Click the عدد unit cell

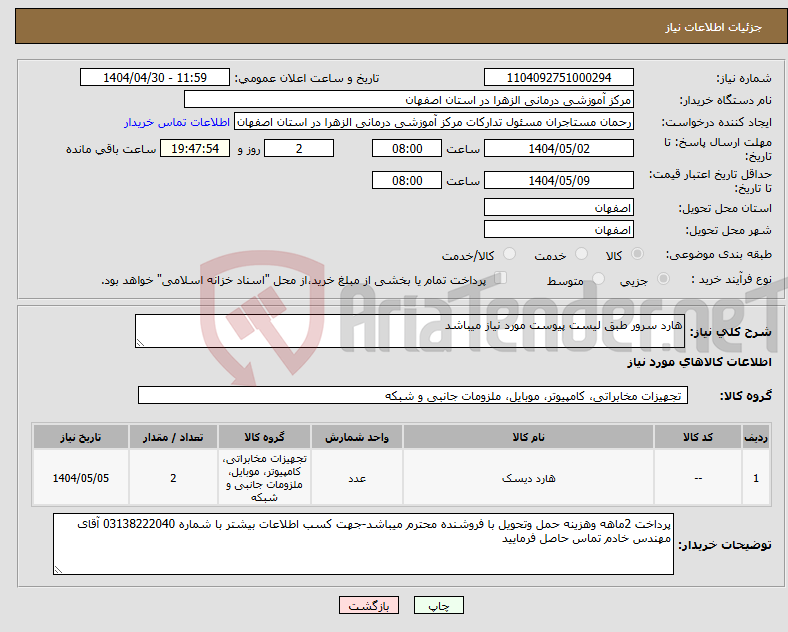pos(357,478)
